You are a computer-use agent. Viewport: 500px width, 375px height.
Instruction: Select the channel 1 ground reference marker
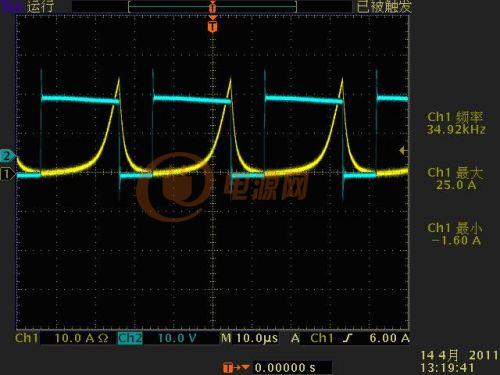pos(7,174)
